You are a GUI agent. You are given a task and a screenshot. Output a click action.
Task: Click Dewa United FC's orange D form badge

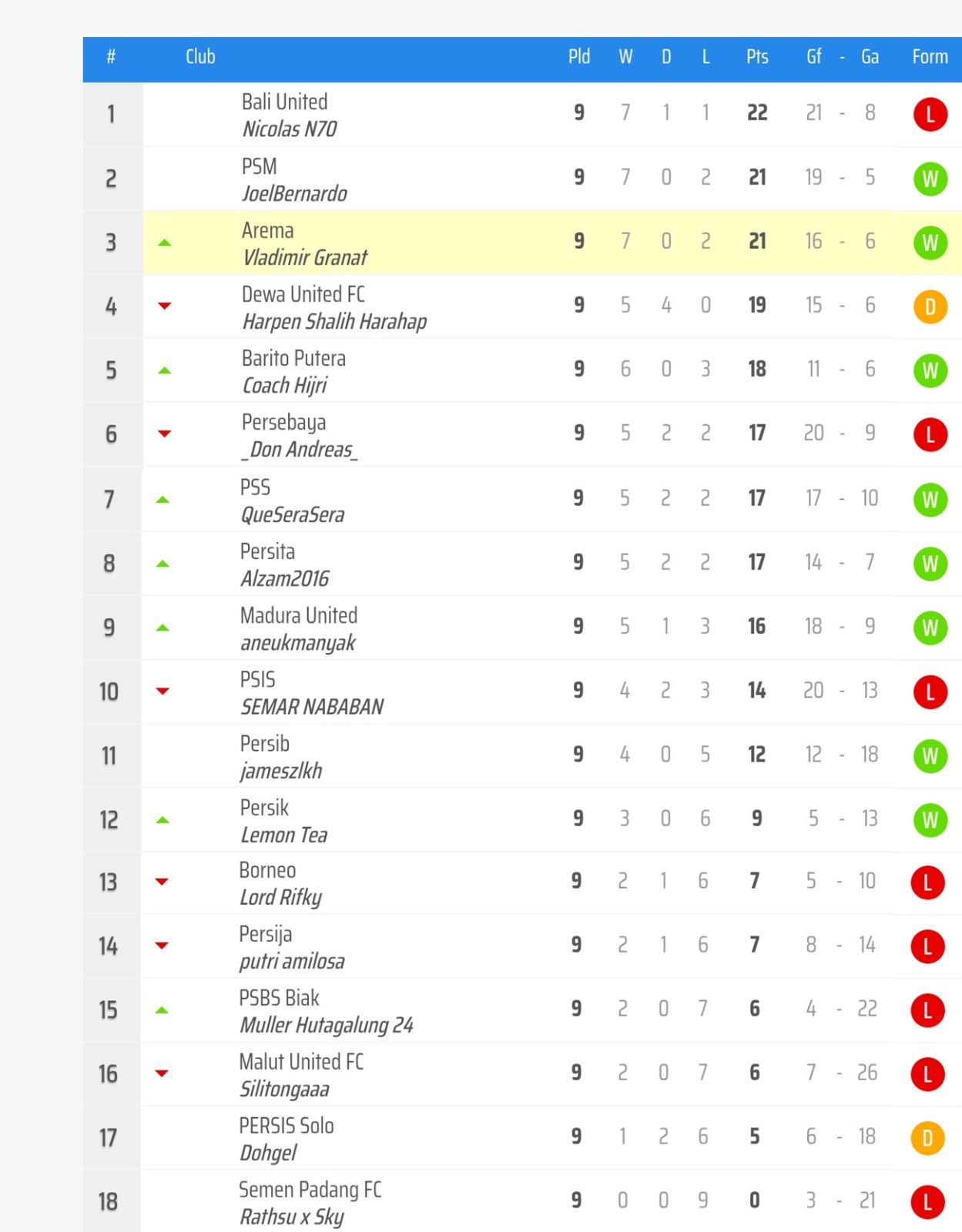(x=930, y=307)
